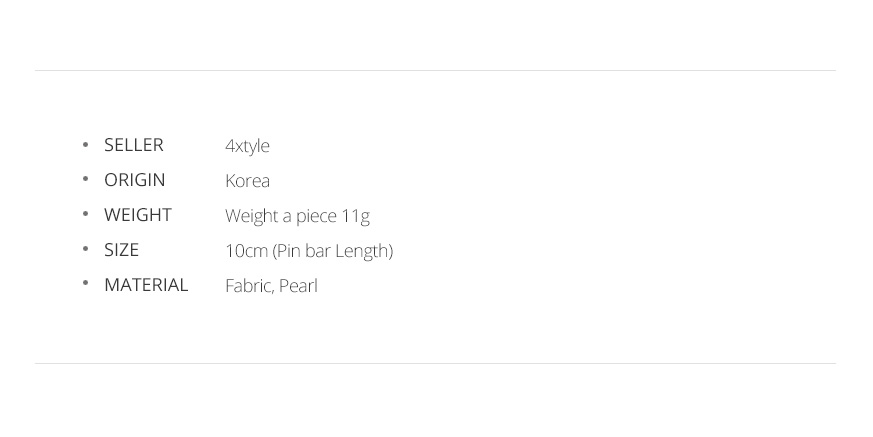Click the ORIGIN label
This screenshot has width=873, height=437.
point(135,180)
